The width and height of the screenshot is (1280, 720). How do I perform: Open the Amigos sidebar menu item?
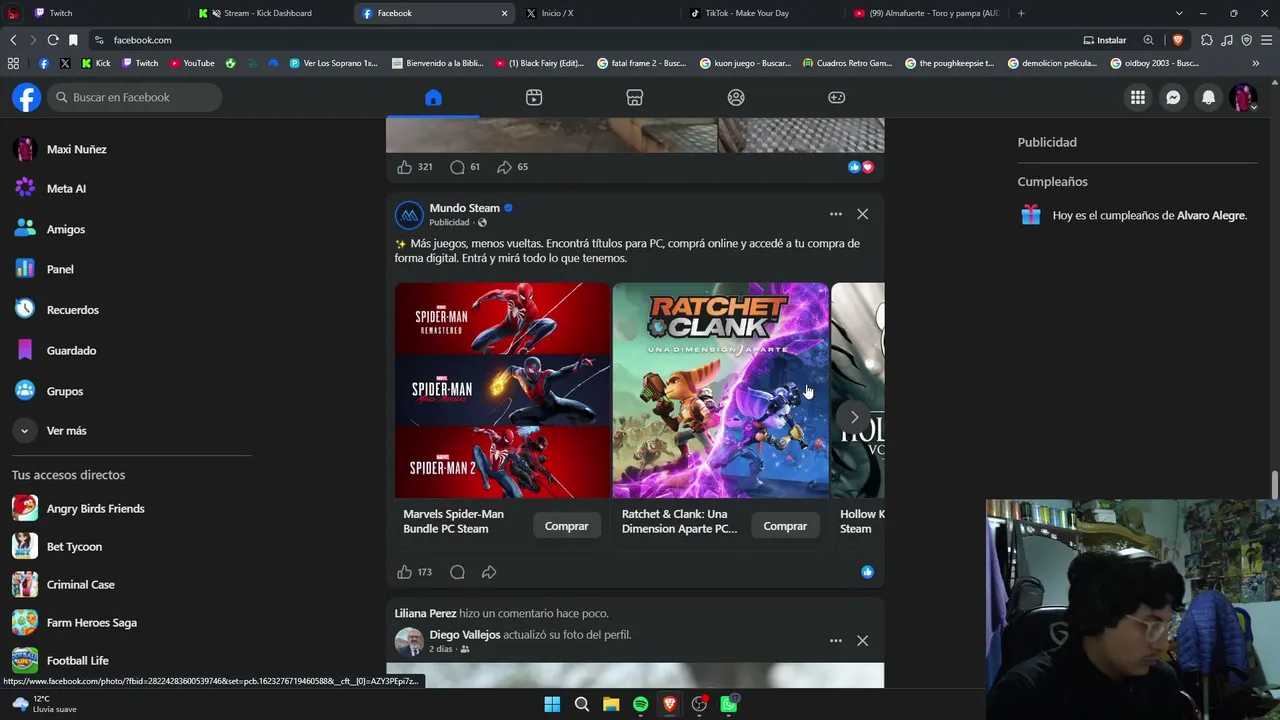[66, 229]
